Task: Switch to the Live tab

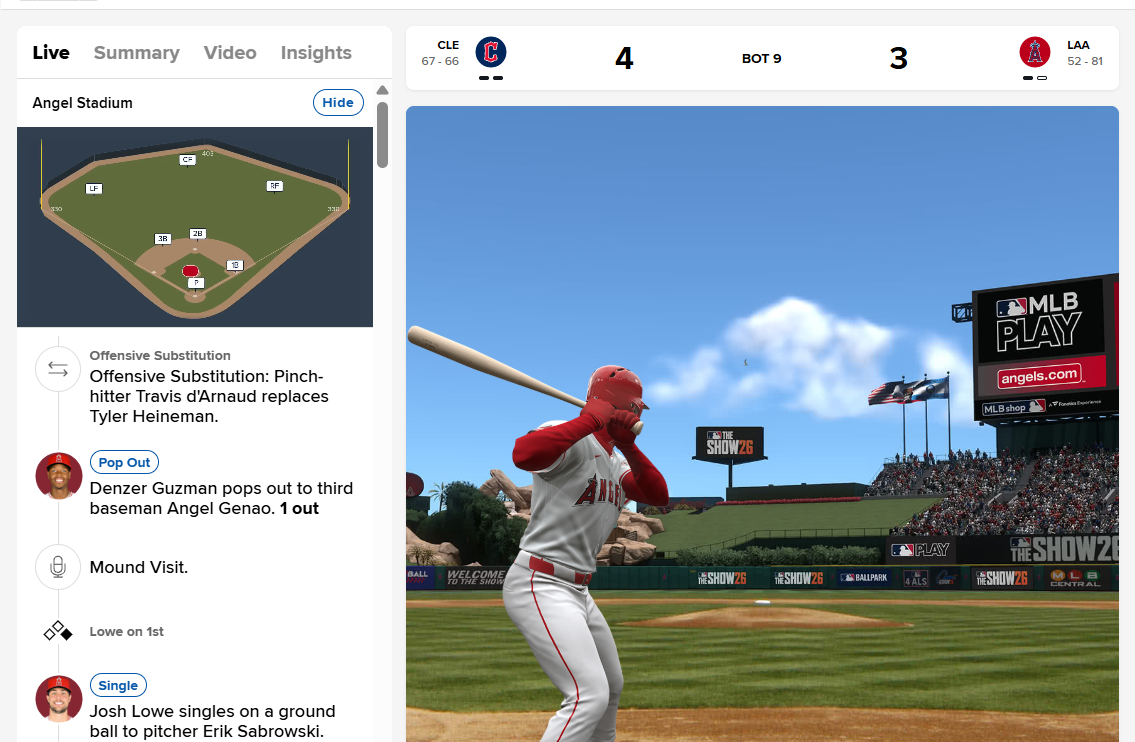Action: (51, 53)
